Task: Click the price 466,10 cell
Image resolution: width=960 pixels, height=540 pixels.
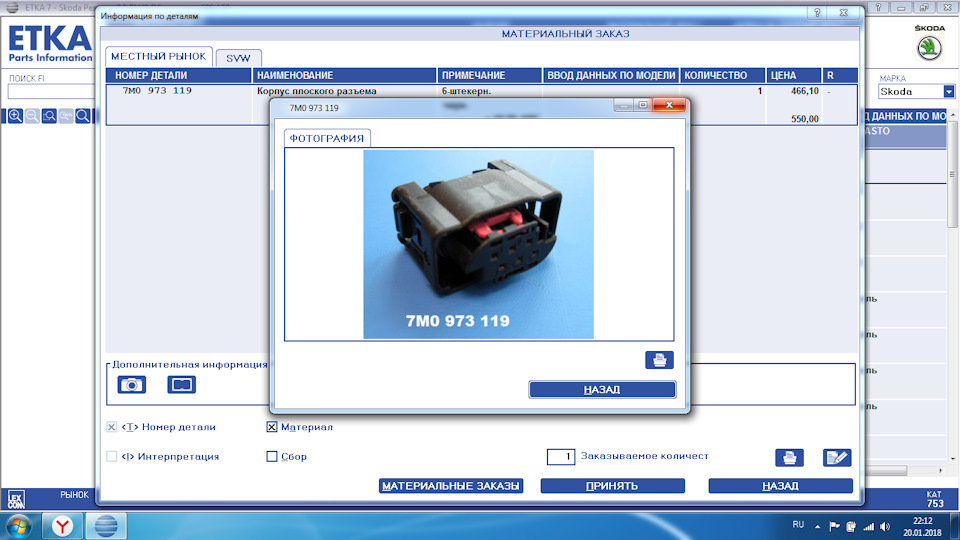Action: tap(804, 91)
